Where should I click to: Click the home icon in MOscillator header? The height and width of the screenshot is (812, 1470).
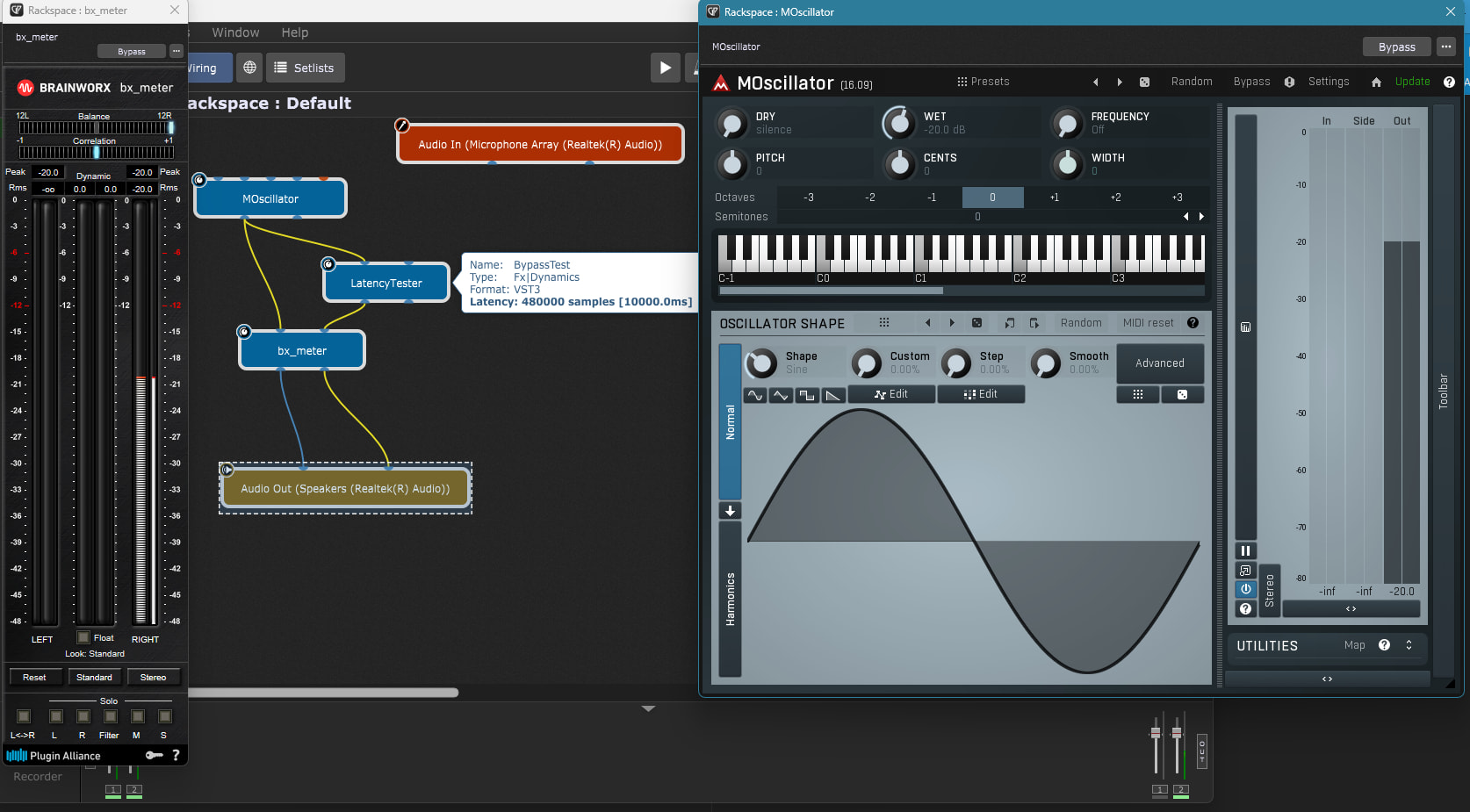tap(1376, 82)
